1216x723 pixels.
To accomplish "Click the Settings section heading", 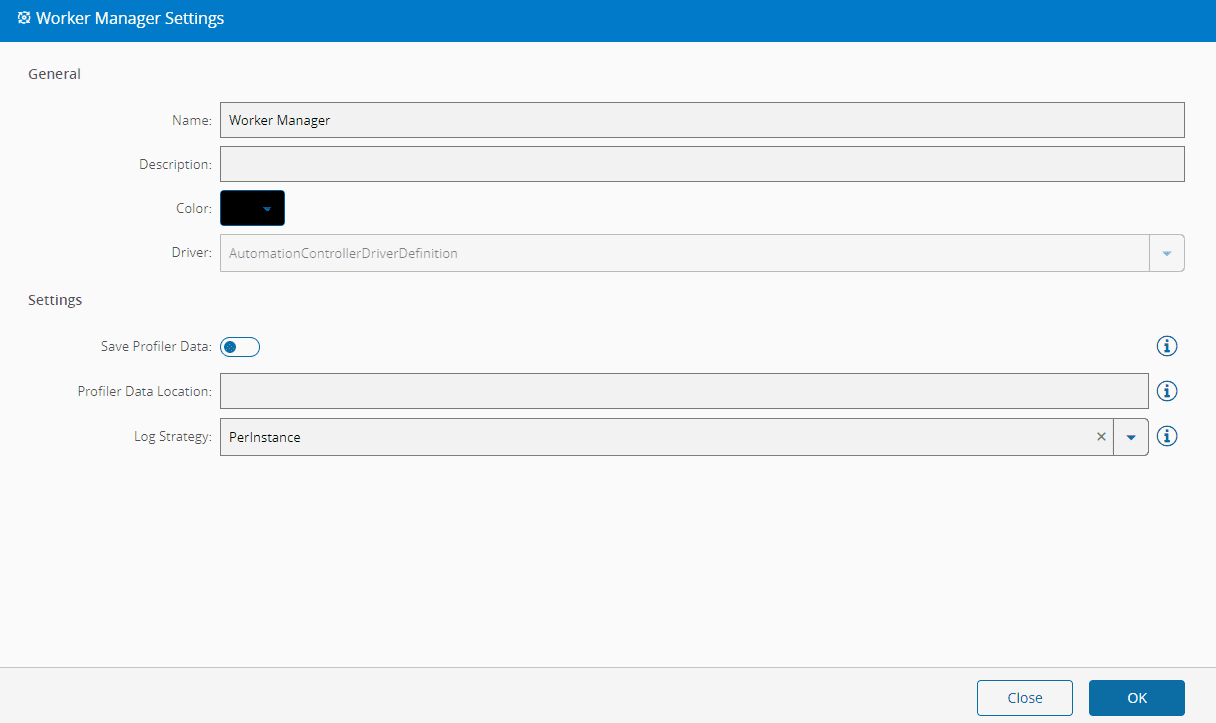I will 55,300.
